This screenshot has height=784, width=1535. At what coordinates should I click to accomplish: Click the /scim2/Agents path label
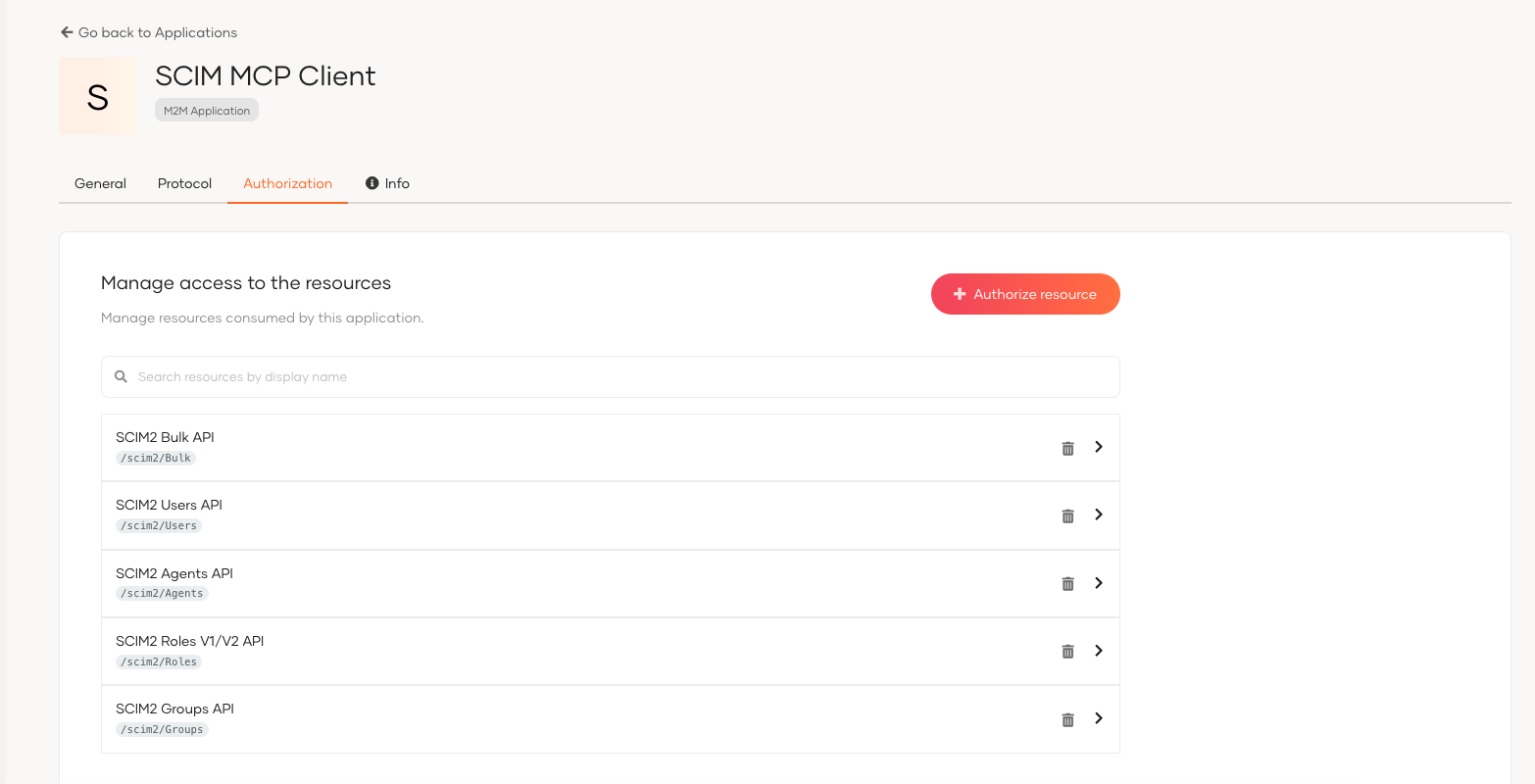pyautogui.click(x=162, y=593)
